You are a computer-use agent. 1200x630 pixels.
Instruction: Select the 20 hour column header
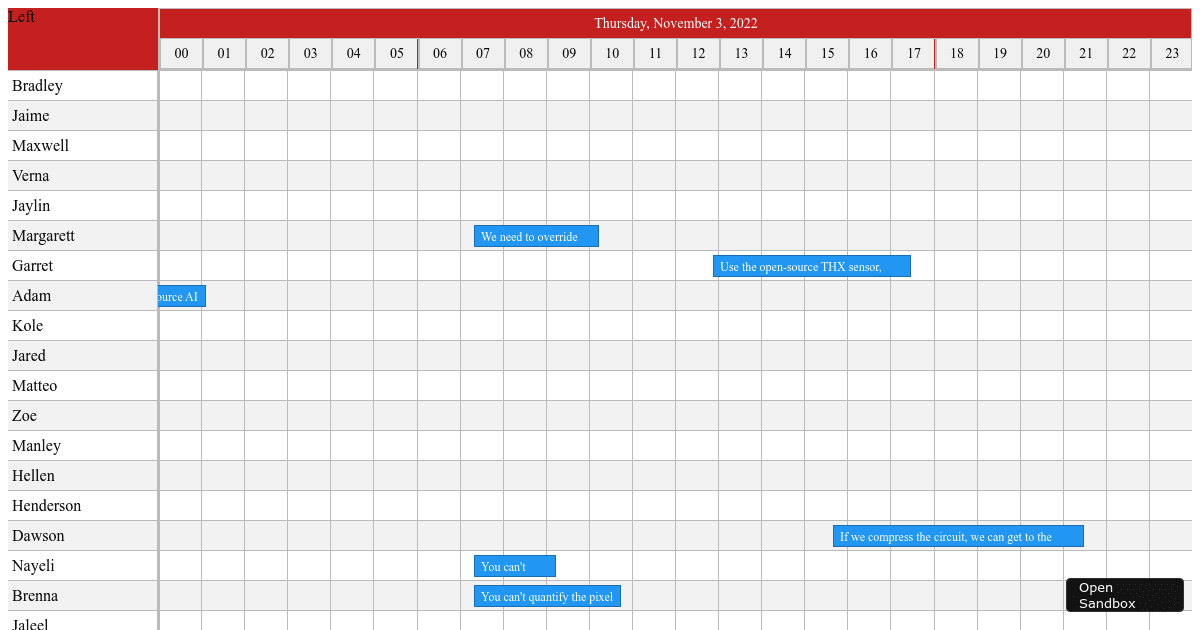pos(1043,54)
